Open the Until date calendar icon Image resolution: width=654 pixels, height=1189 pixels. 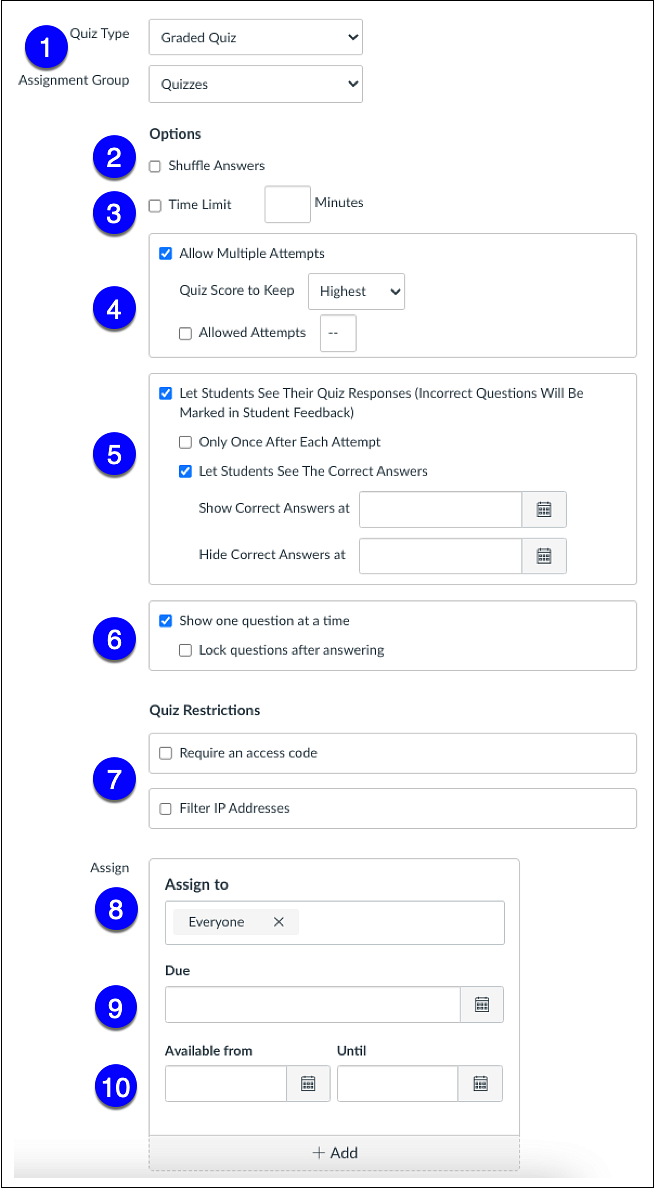click(x=482, y=1083)
